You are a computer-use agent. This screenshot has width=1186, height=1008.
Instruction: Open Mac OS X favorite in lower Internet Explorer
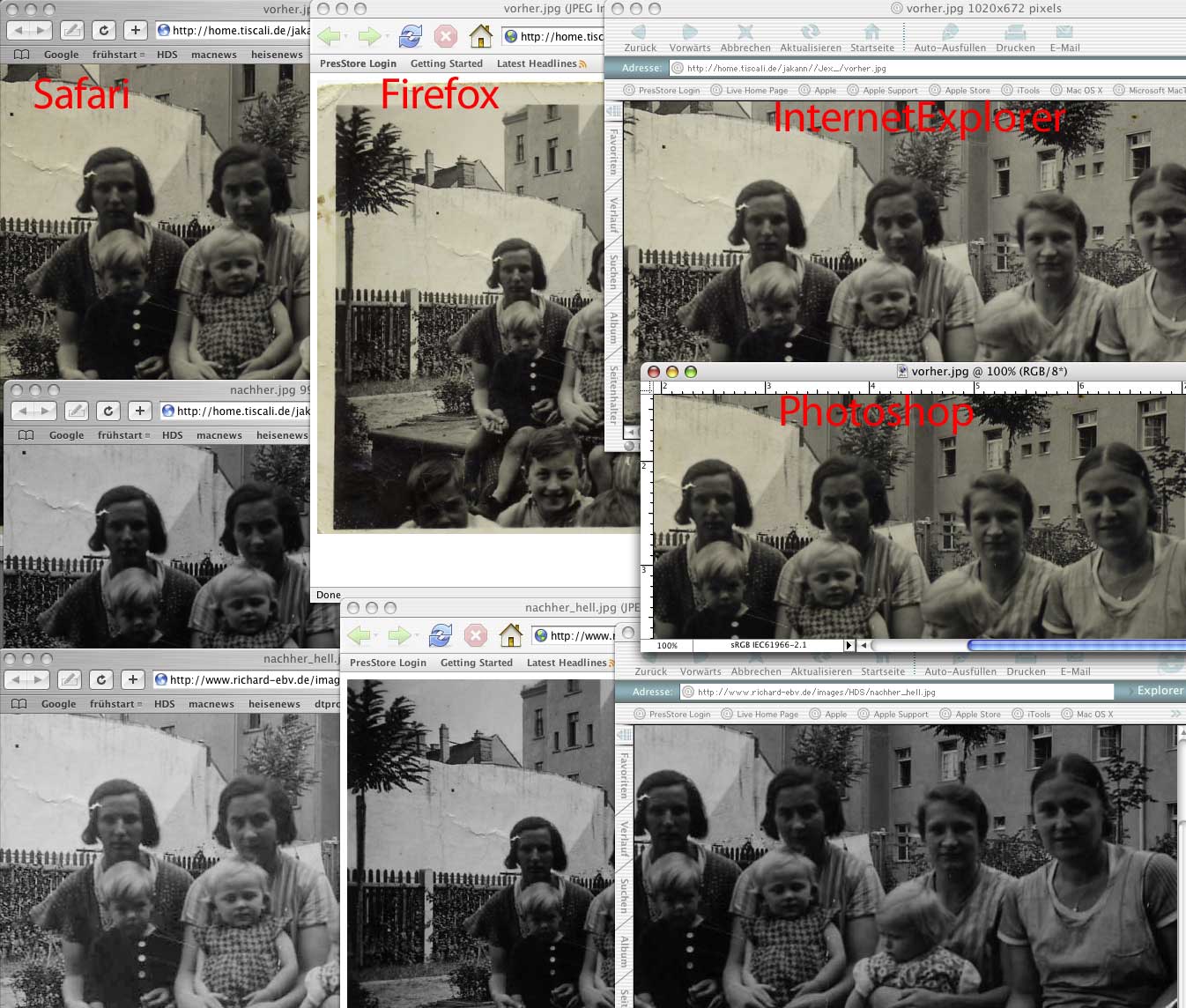pyautogui.click(x=1088, y=714)
